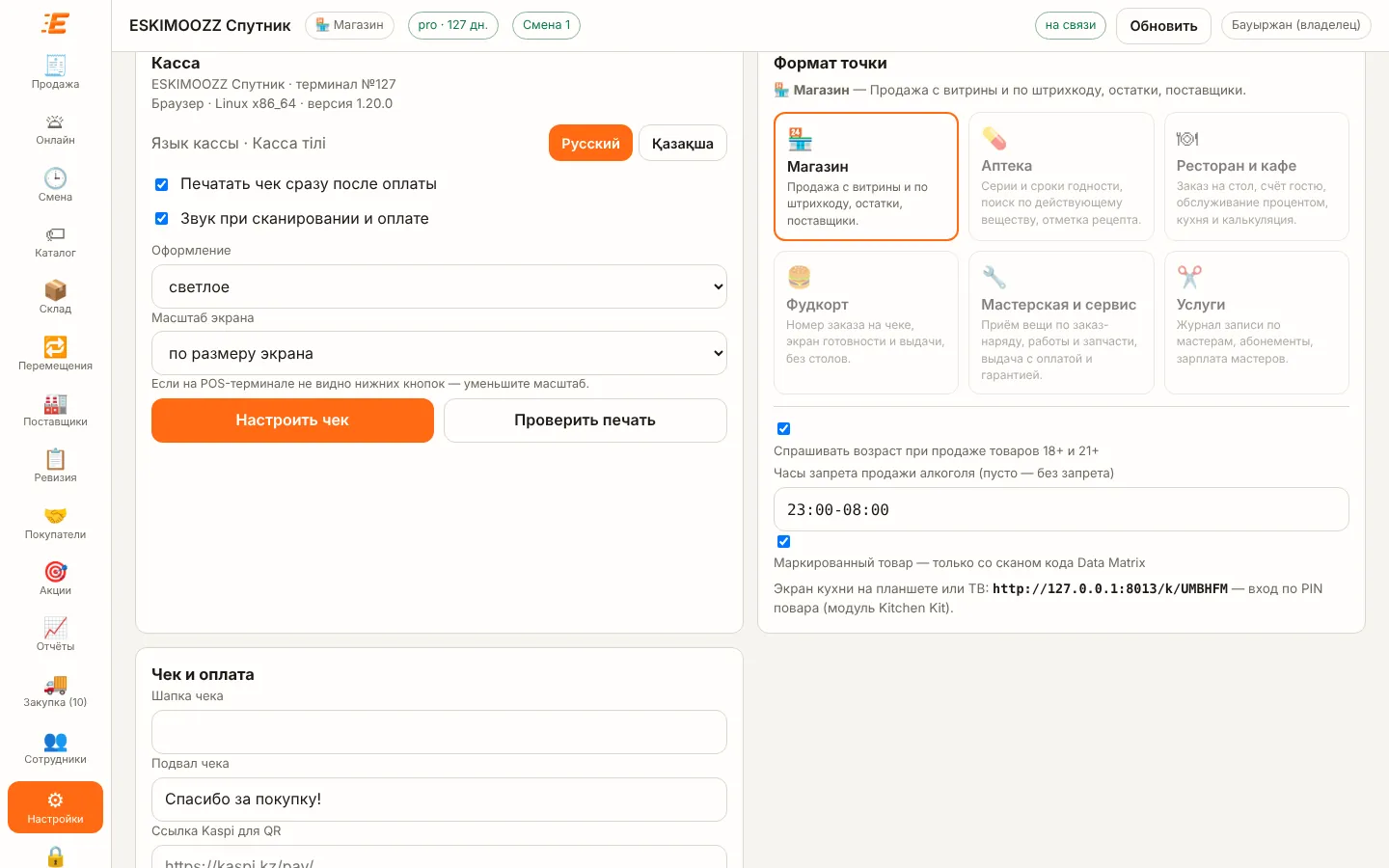The image size is (1389, 868).
Task: Choose the Услуги format card
Action: click(x=1256, y=322)
